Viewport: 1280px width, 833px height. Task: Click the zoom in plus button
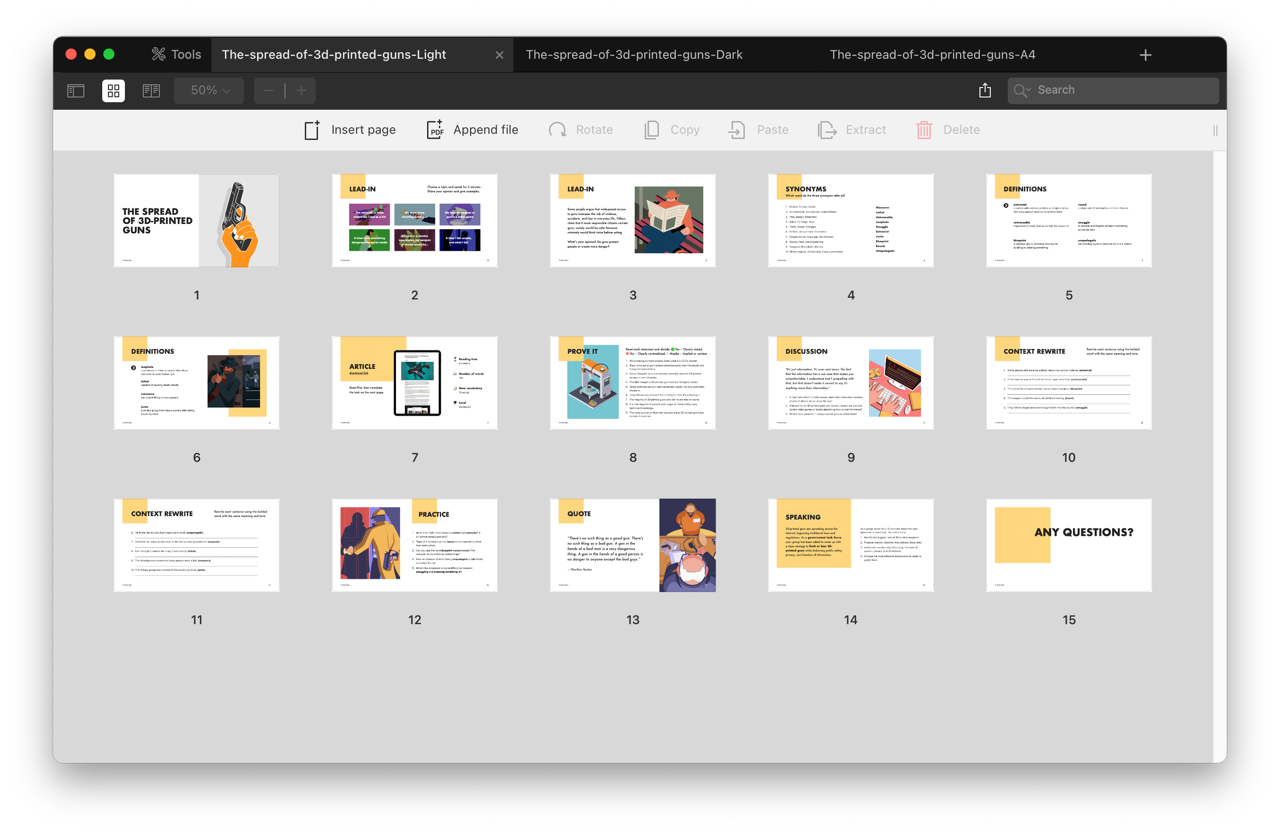tap(301, 91)
